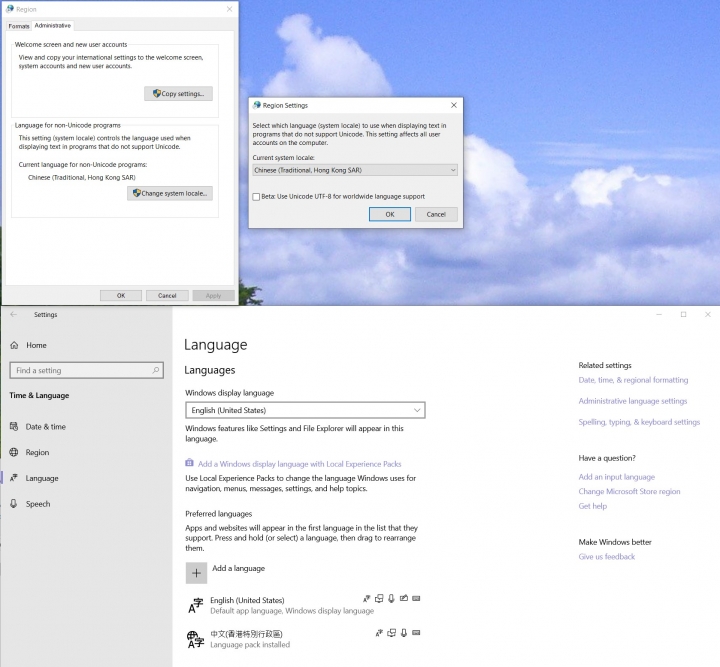Click the Local Experience Packs store icon
This screenshot has width=720, height=667.
click(x=189, y=462)
